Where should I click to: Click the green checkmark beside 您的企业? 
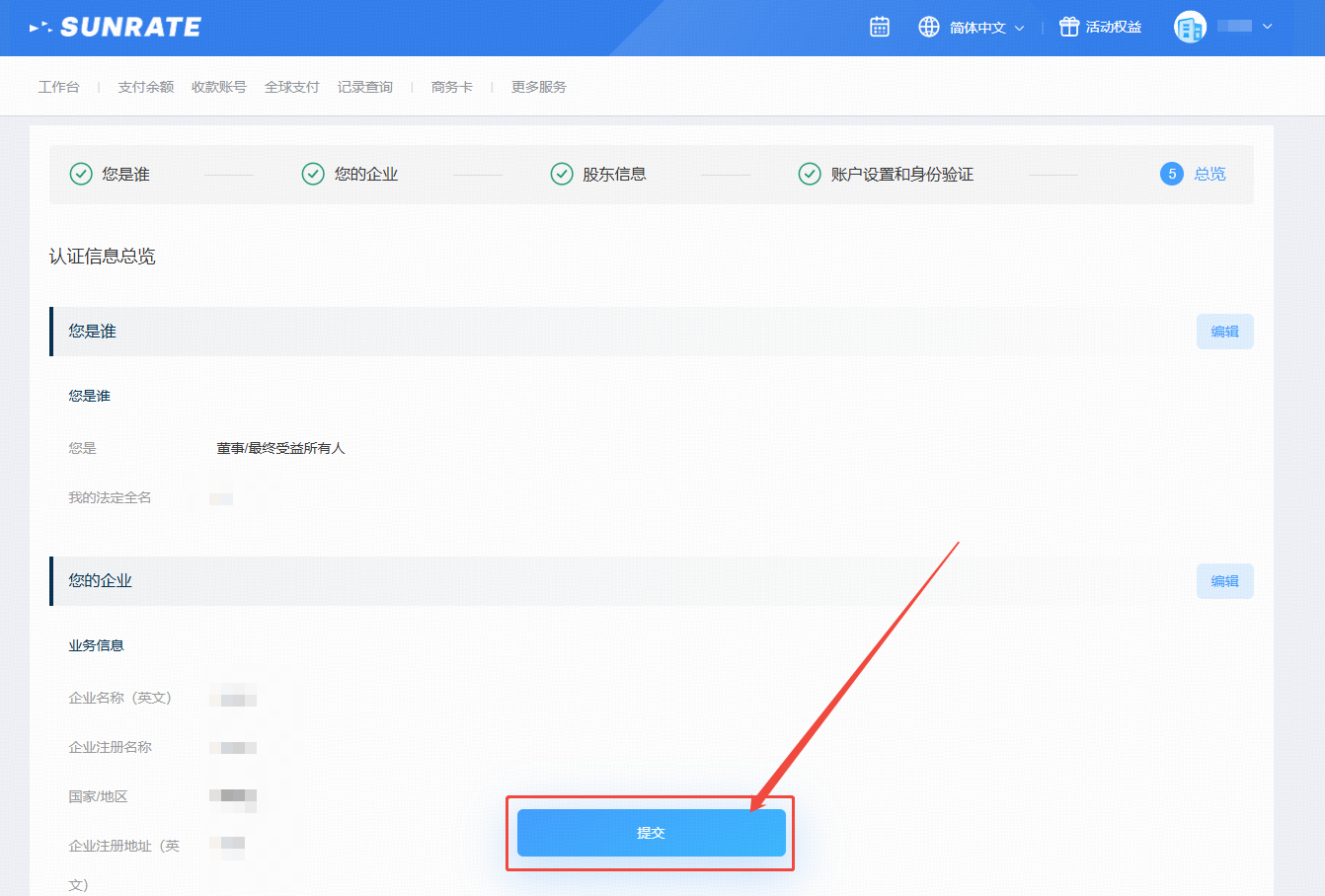pos(313,175)
